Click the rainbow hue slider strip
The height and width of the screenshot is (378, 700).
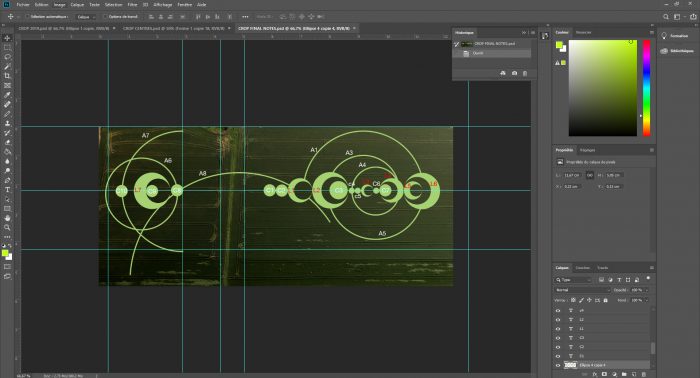(x=646, y=88)
